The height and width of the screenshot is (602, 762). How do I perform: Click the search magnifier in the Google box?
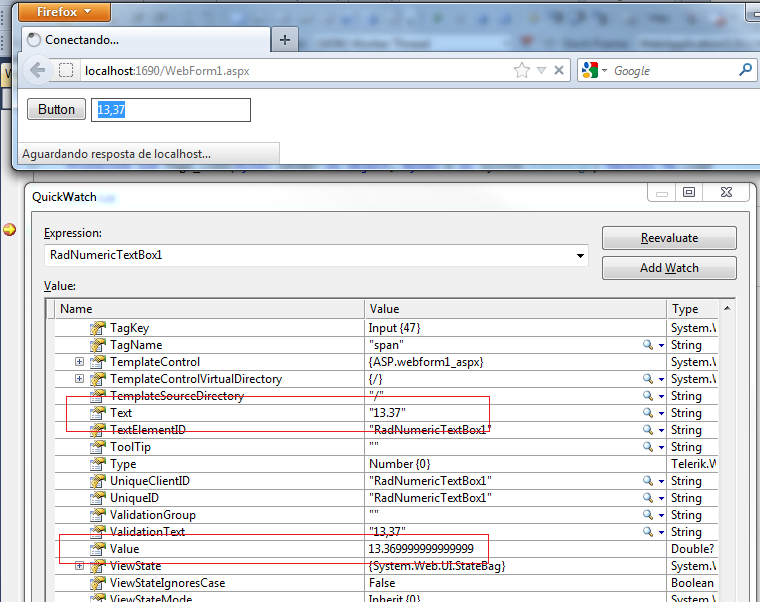click(745, 70)
